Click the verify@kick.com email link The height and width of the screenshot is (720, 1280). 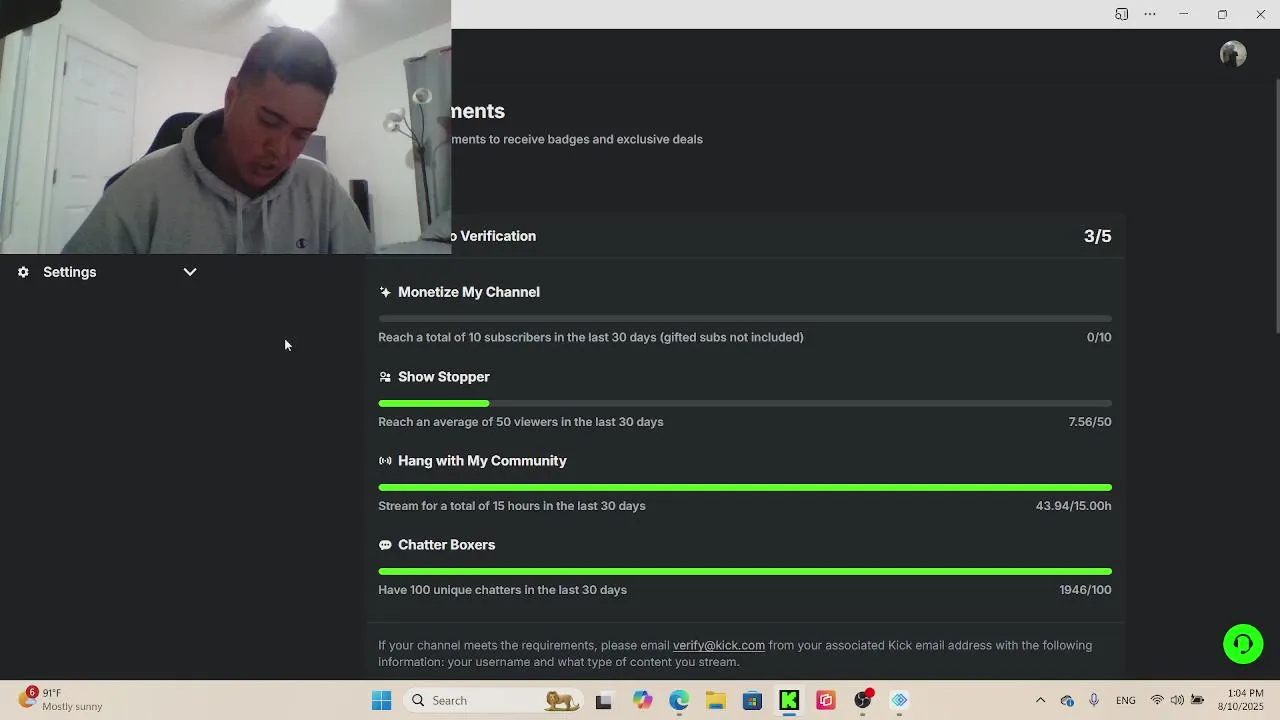719,645
